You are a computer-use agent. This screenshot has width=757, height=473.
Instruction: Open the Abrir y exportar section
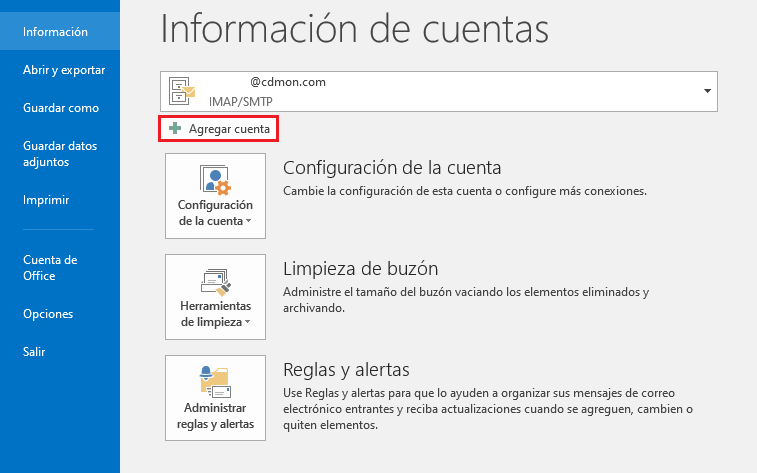click(64, 70)
